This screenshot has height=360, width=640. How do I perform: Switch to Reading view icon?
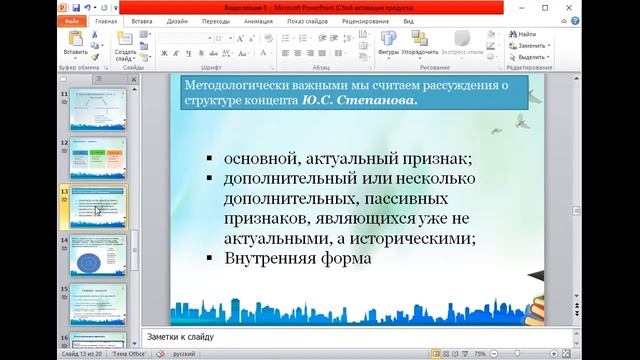tap(456, 354)
